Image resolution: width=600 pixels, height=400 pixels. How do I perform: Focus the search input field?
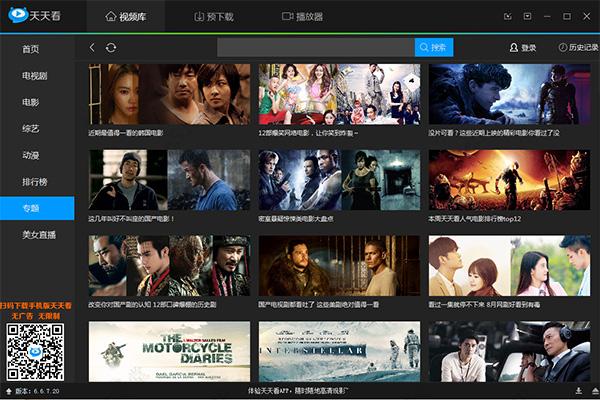[316, 47]
